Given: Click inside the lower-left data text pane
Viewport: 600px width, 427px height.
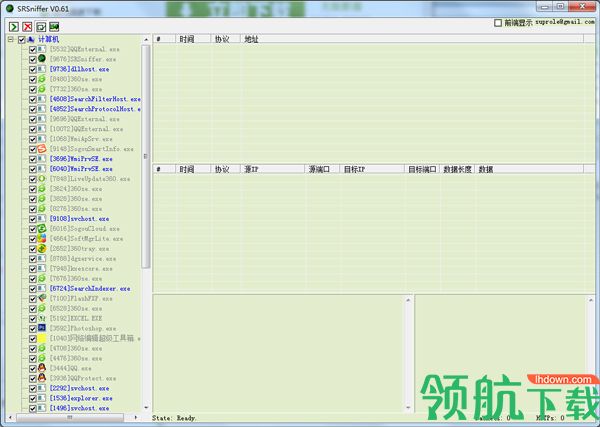Looking at the screenshot, I should pyautogui.click(x=279, y=354).
